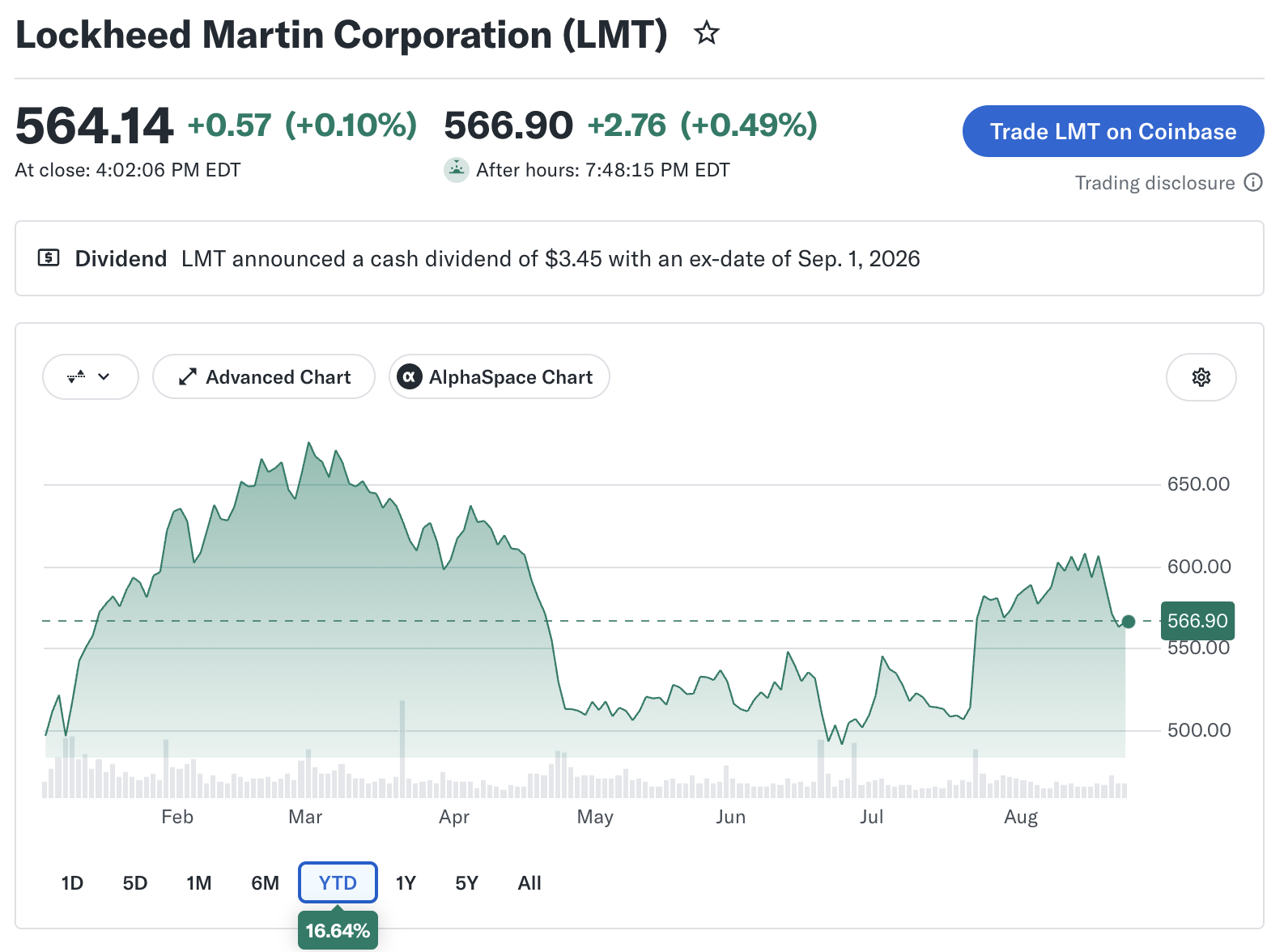
Task: Select the YTD time range
Action: 338,882
